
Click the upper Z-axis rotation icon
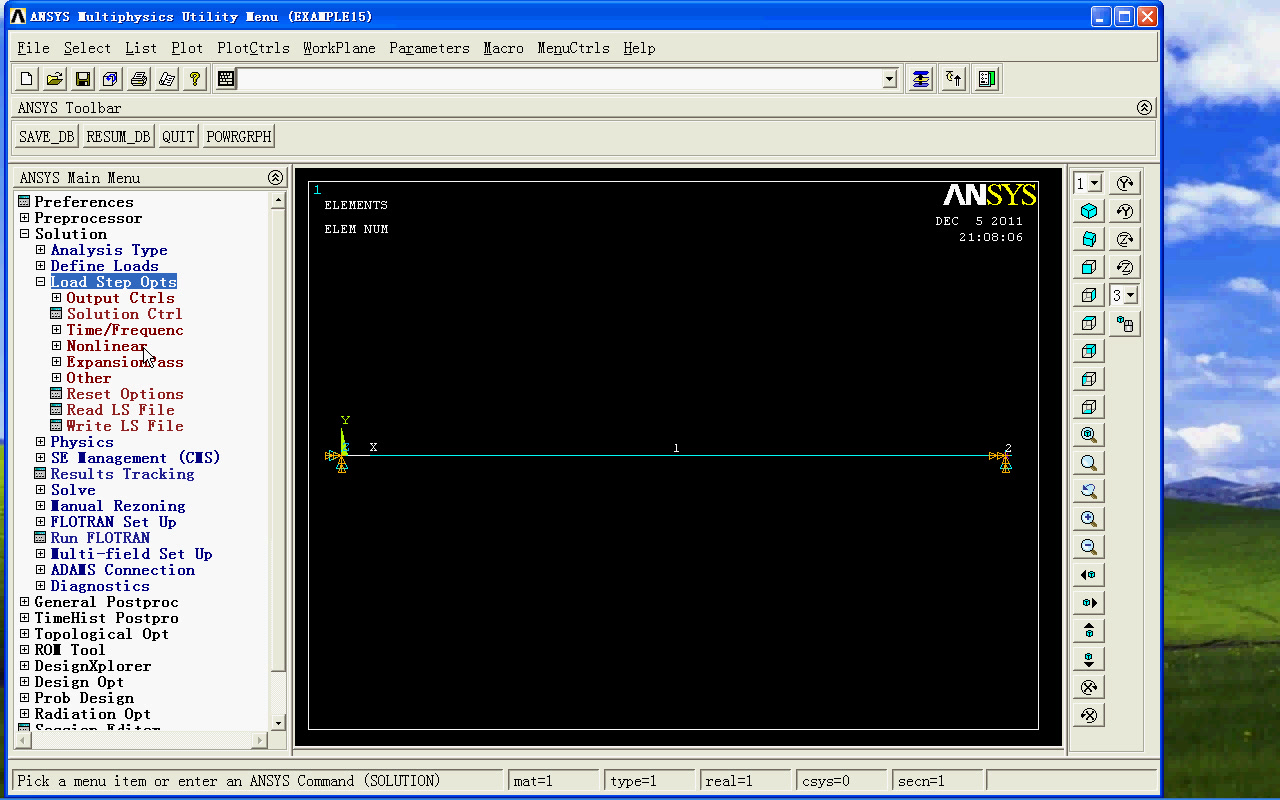(x=1125, y=239)
